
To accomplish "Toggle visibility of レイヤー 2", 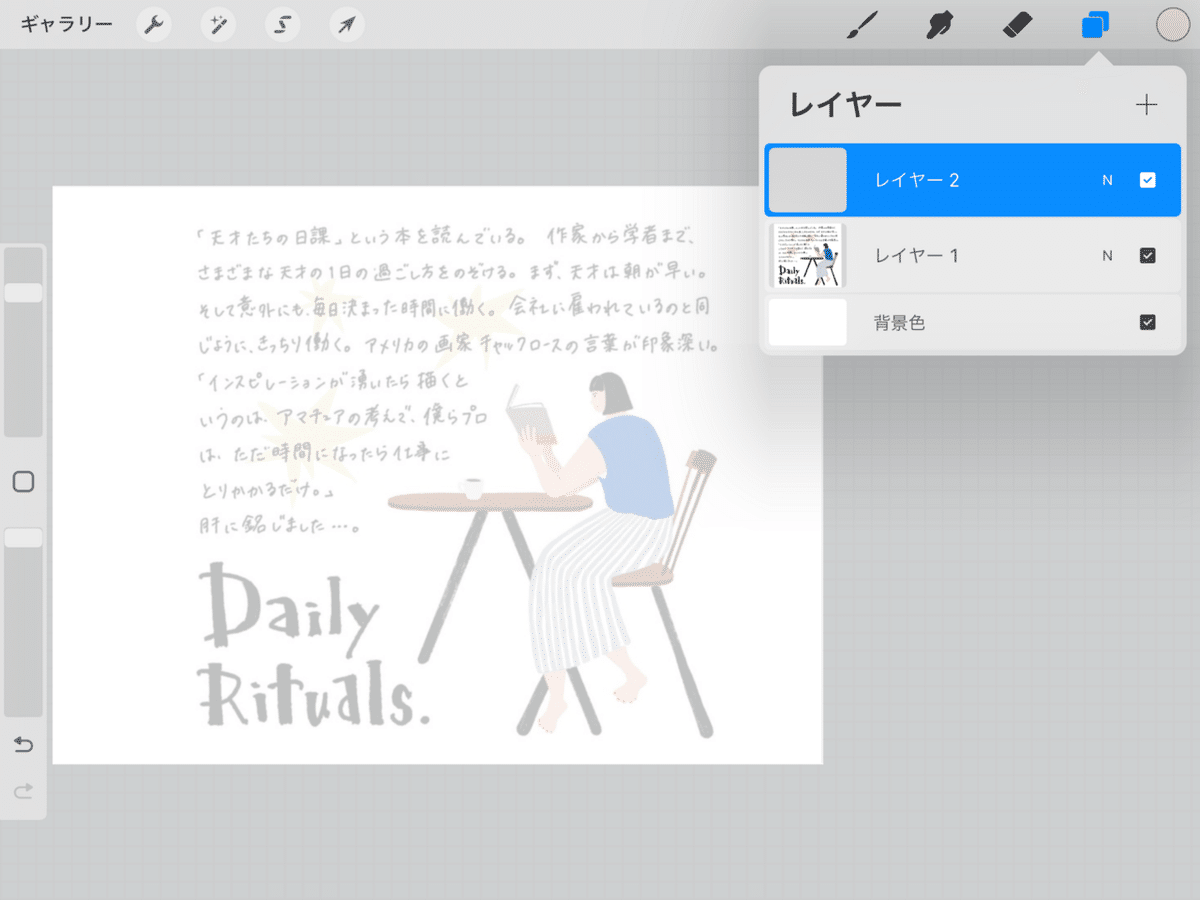I will (1148, 180).
